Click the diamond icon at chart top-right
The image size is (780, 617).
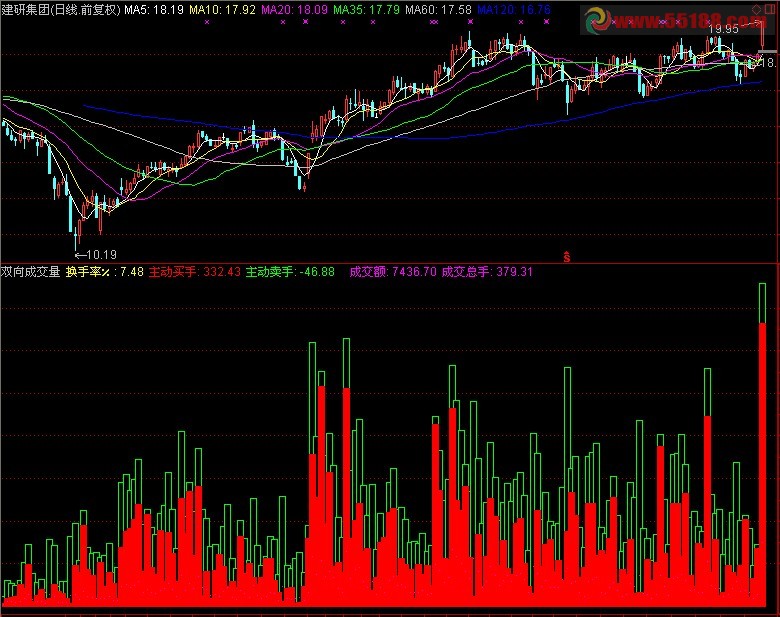(757, 9)
